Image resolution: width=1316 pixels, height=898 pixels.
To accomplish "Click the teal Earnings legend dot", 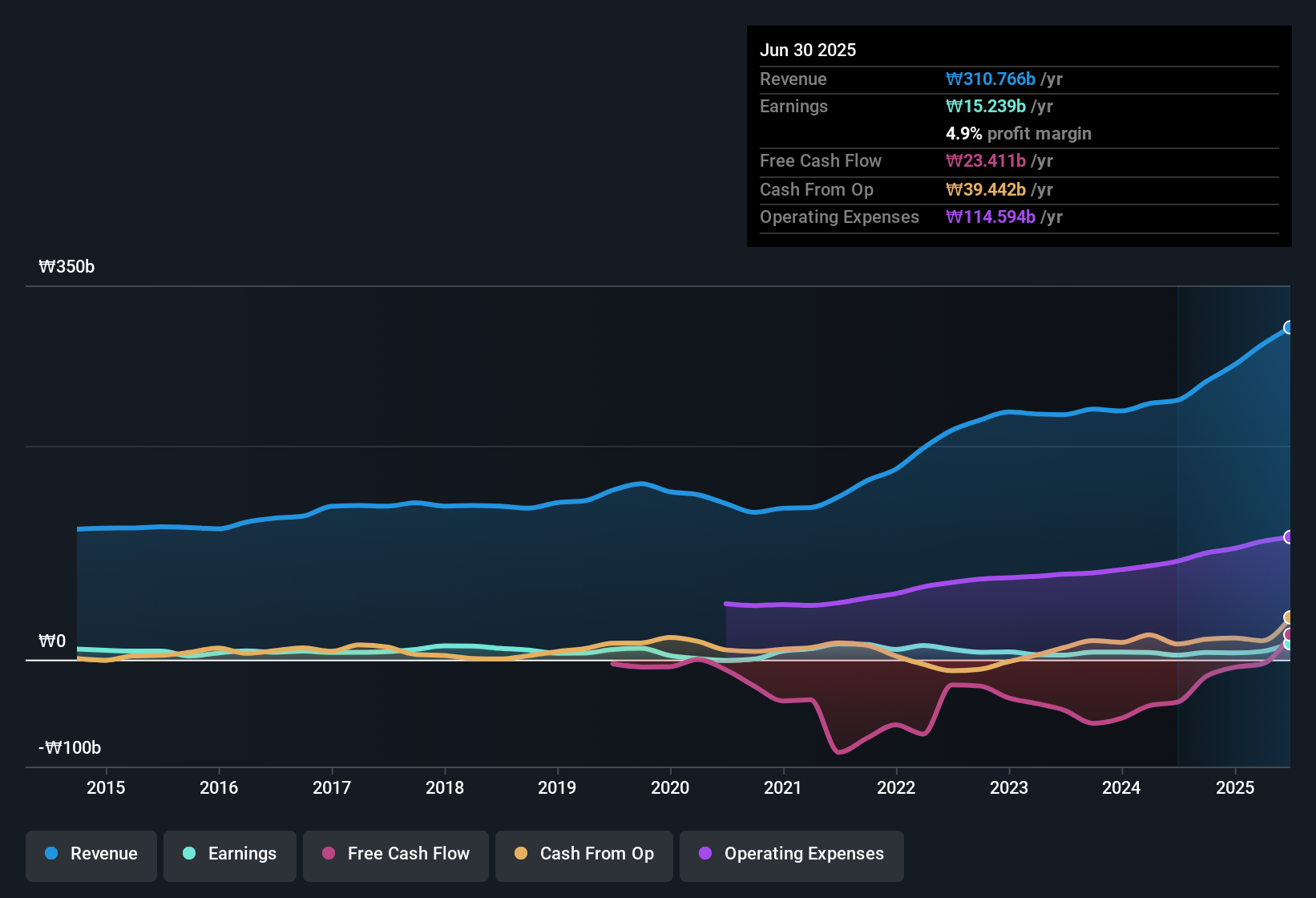I will click(x=189, y=854).
